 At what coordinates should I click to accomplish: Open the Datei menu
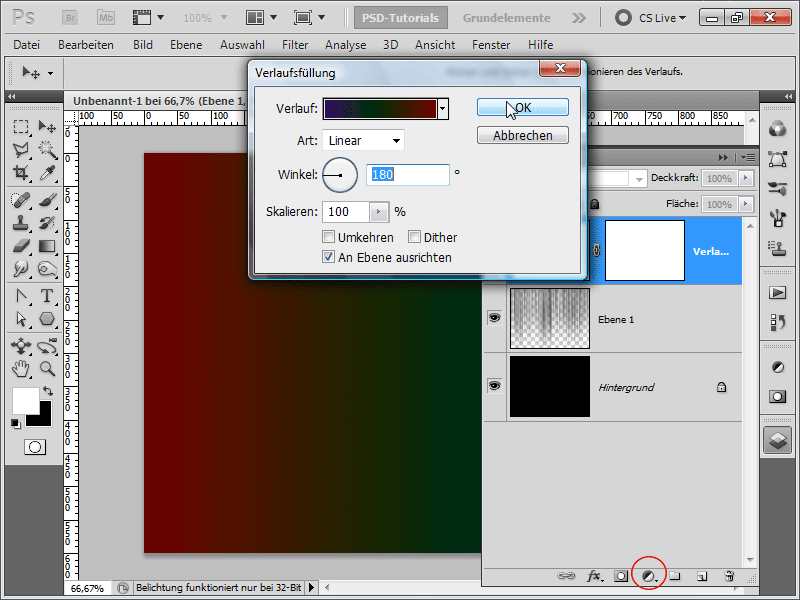click(27, 45)
